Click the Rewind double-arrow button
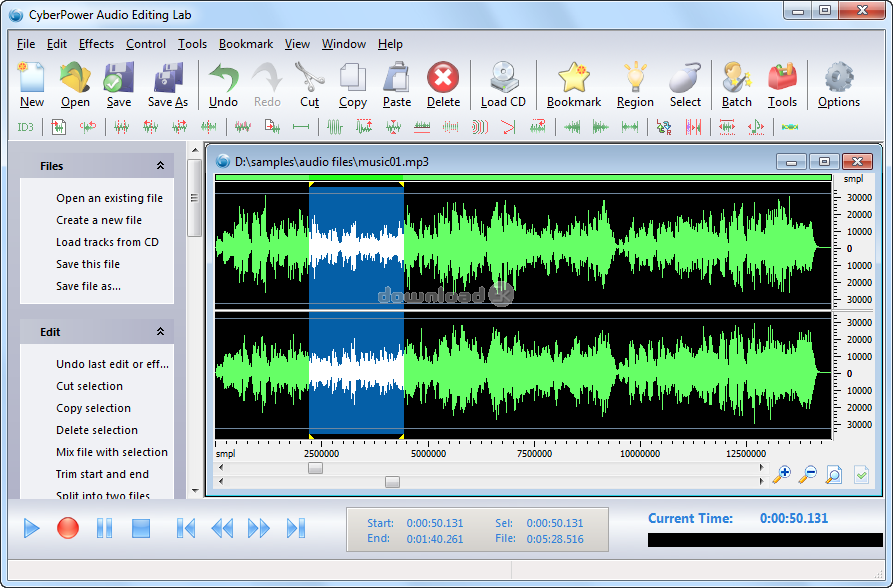893x588 pixels. pos(222,528)
